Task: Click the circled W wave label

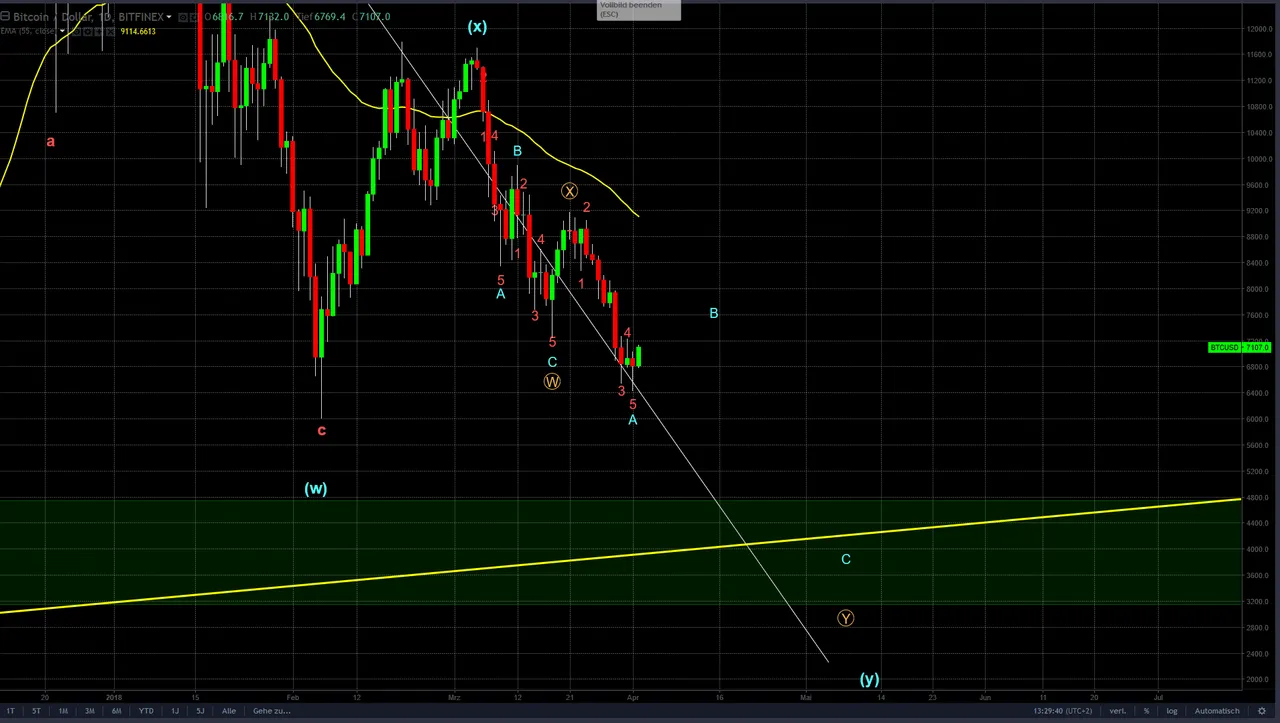Action: pyautogui.click(x=552, y=381)
